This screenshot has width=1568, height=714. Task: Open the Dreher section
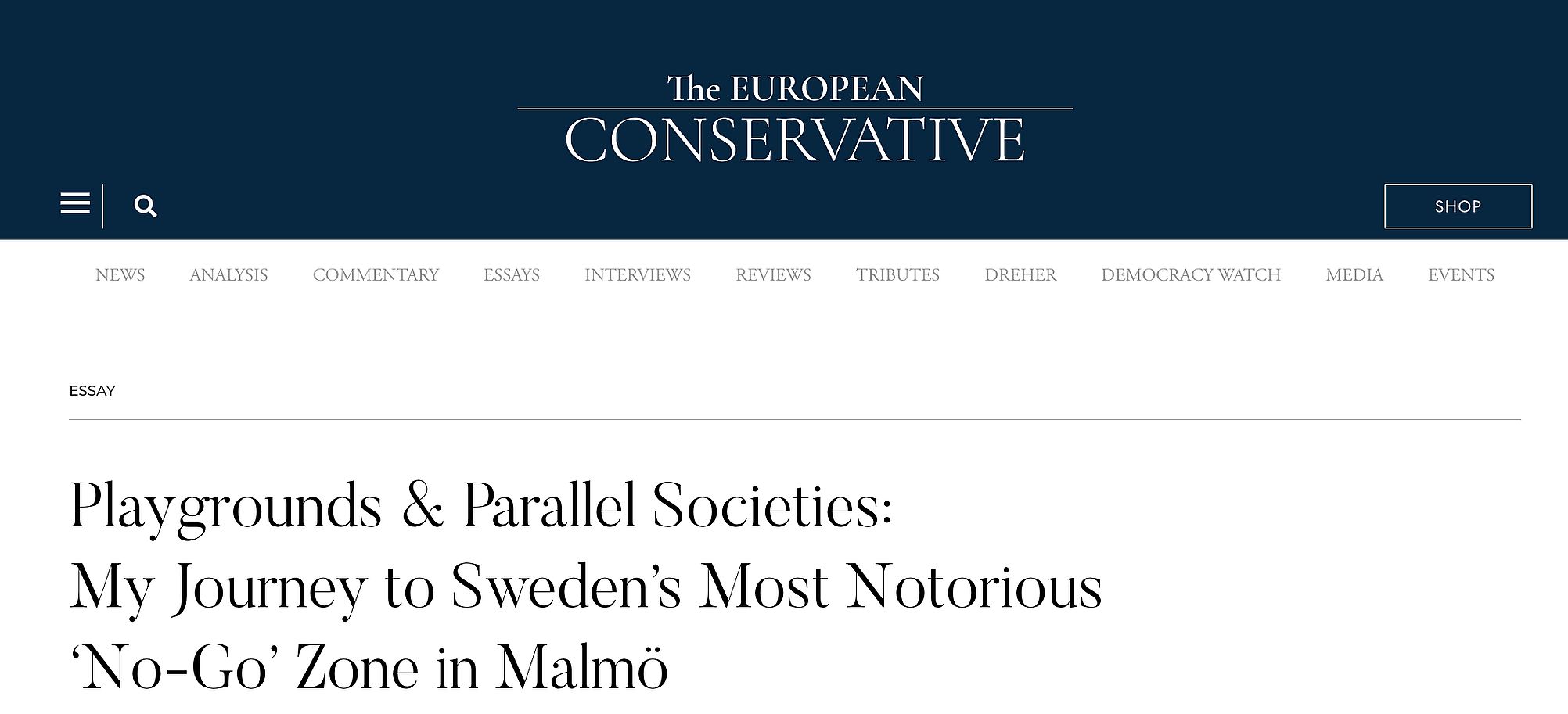click(1020, 275)
